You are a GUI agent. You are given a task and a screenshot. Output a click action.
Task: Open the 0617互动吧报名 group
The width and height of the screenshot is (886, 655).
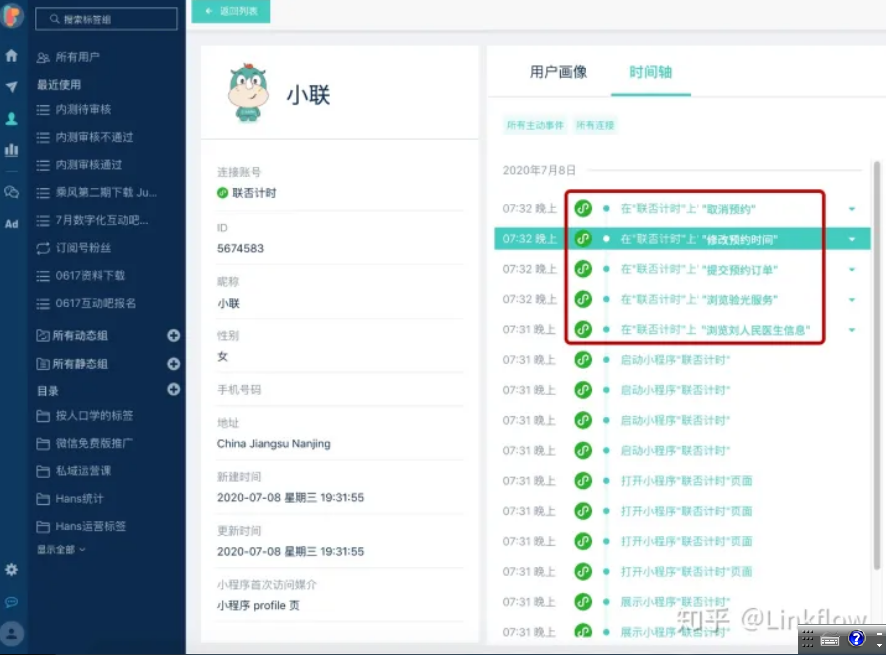click(x=86, y=303)
